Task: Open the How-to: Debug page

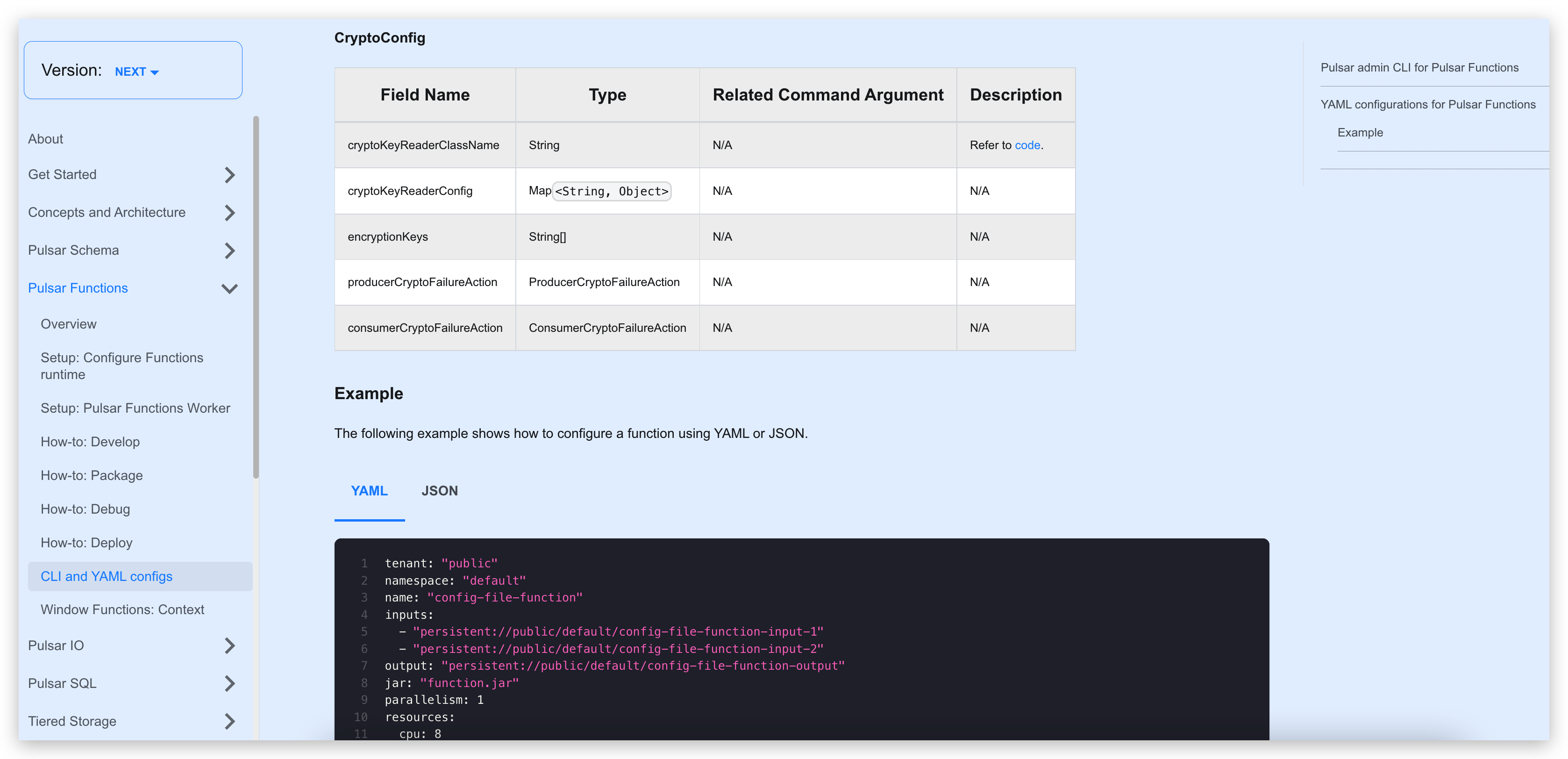Action: (85, 509)
